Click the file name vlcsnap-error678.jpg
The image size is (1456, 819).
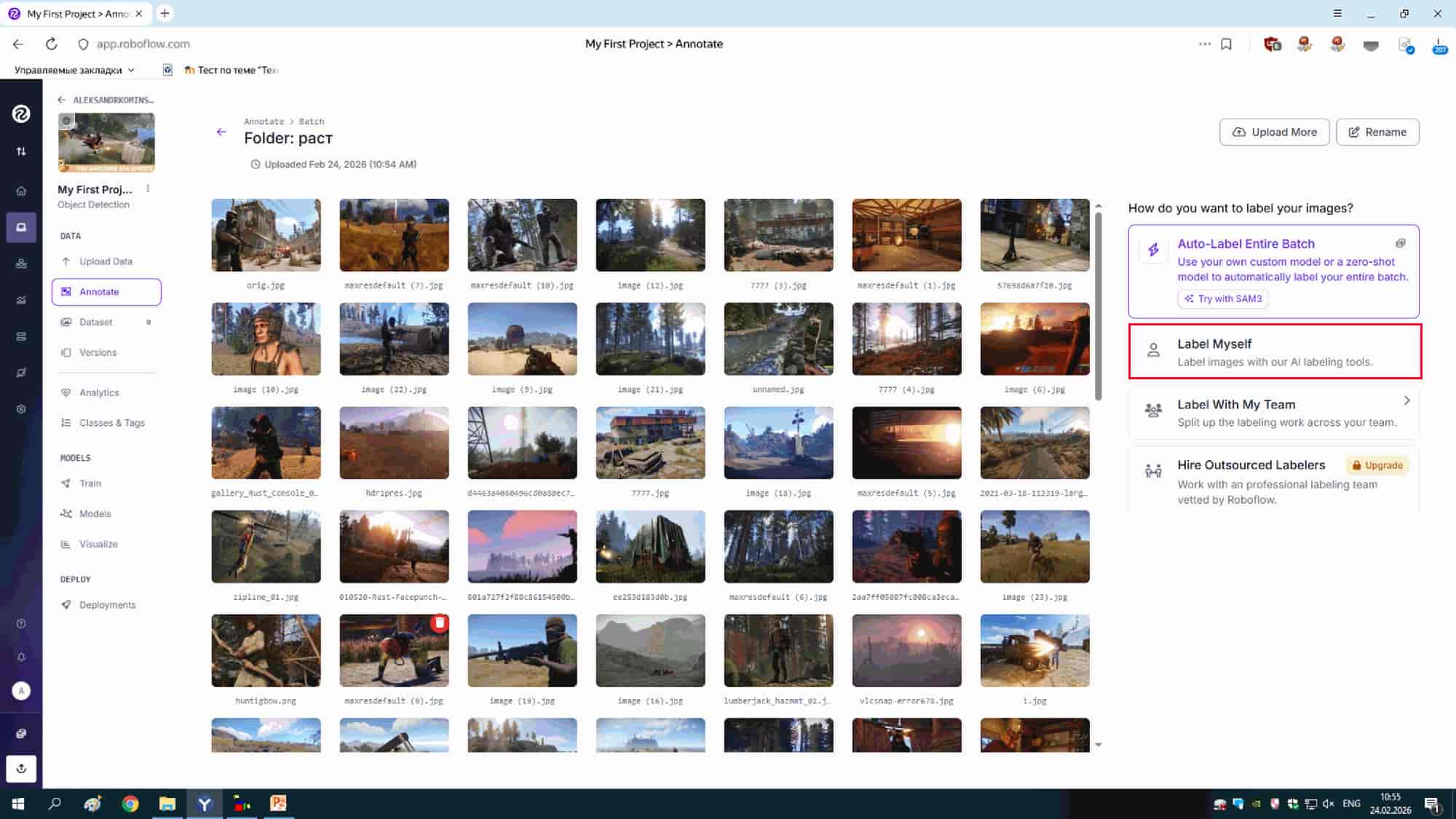coord(906,701)
